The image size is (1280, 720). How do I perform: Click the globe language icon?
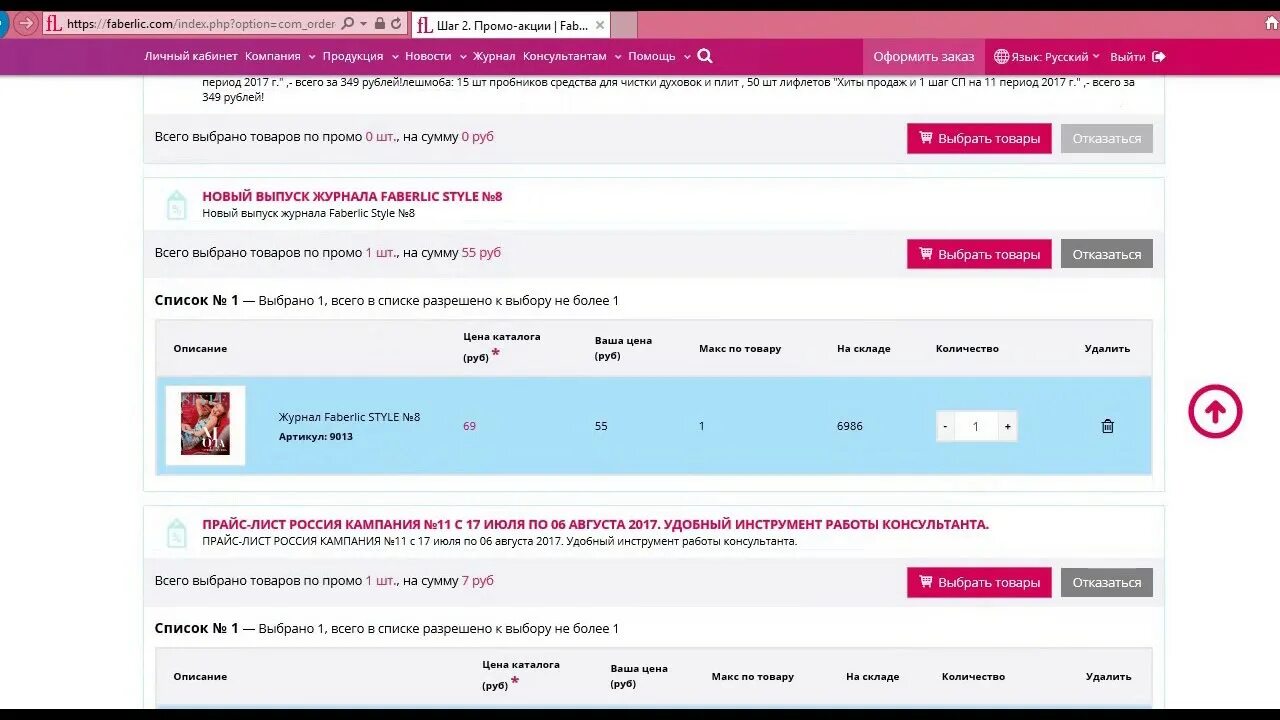pyautogui.click(x=1001, y=57)
